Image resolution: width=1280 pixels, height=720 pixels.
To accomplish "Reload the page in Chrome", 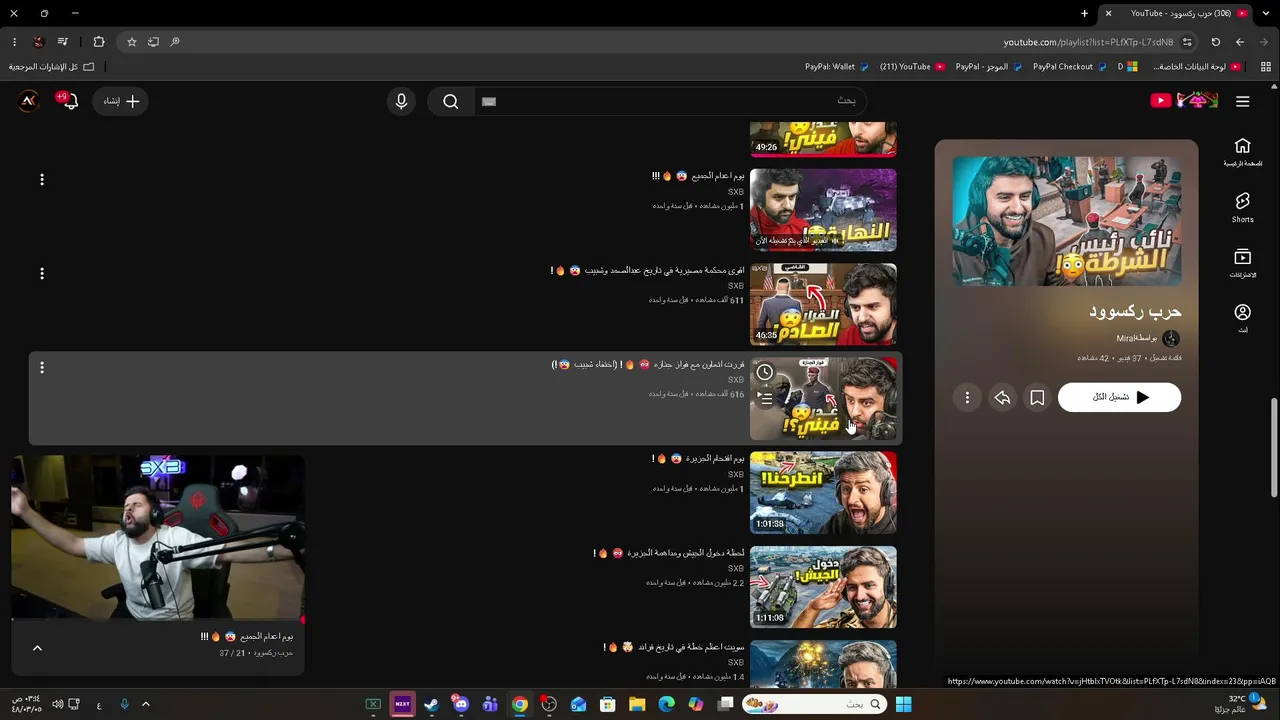I will (x=1215, y=42).
